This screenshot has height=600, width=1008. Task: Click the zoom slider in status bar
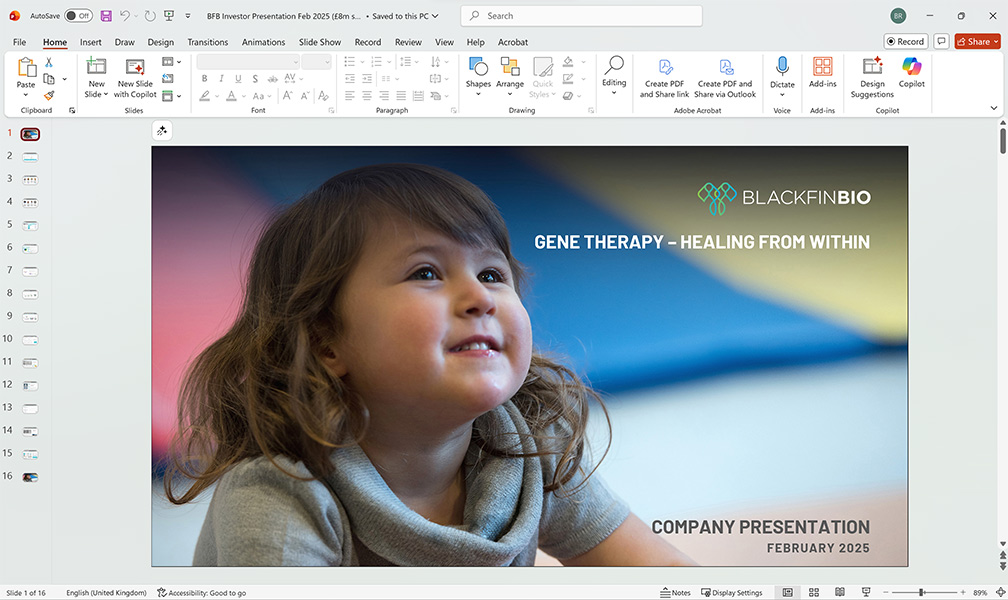(x=921, y=592)
